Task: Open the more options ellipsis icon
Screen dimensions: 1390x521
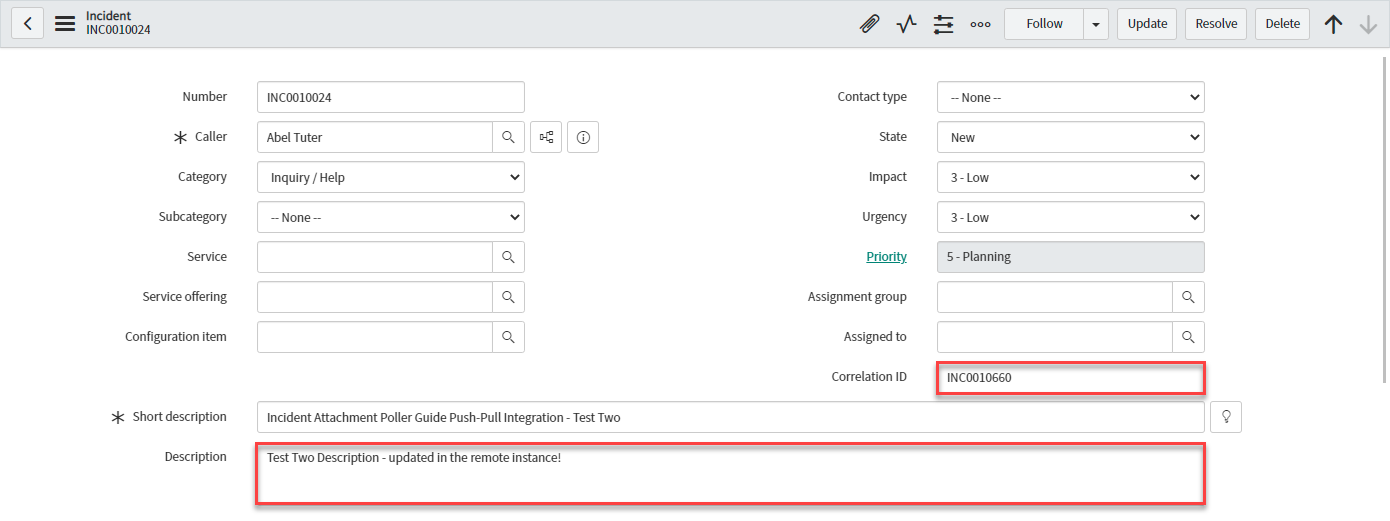Action: [980, 24]
